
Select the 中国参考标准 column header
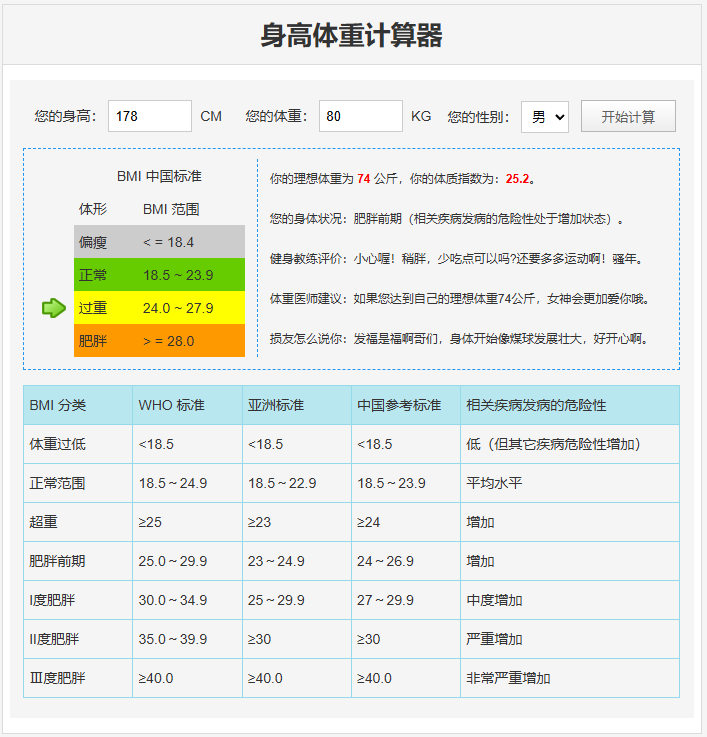pyautogui.click(x=399, y=406)
